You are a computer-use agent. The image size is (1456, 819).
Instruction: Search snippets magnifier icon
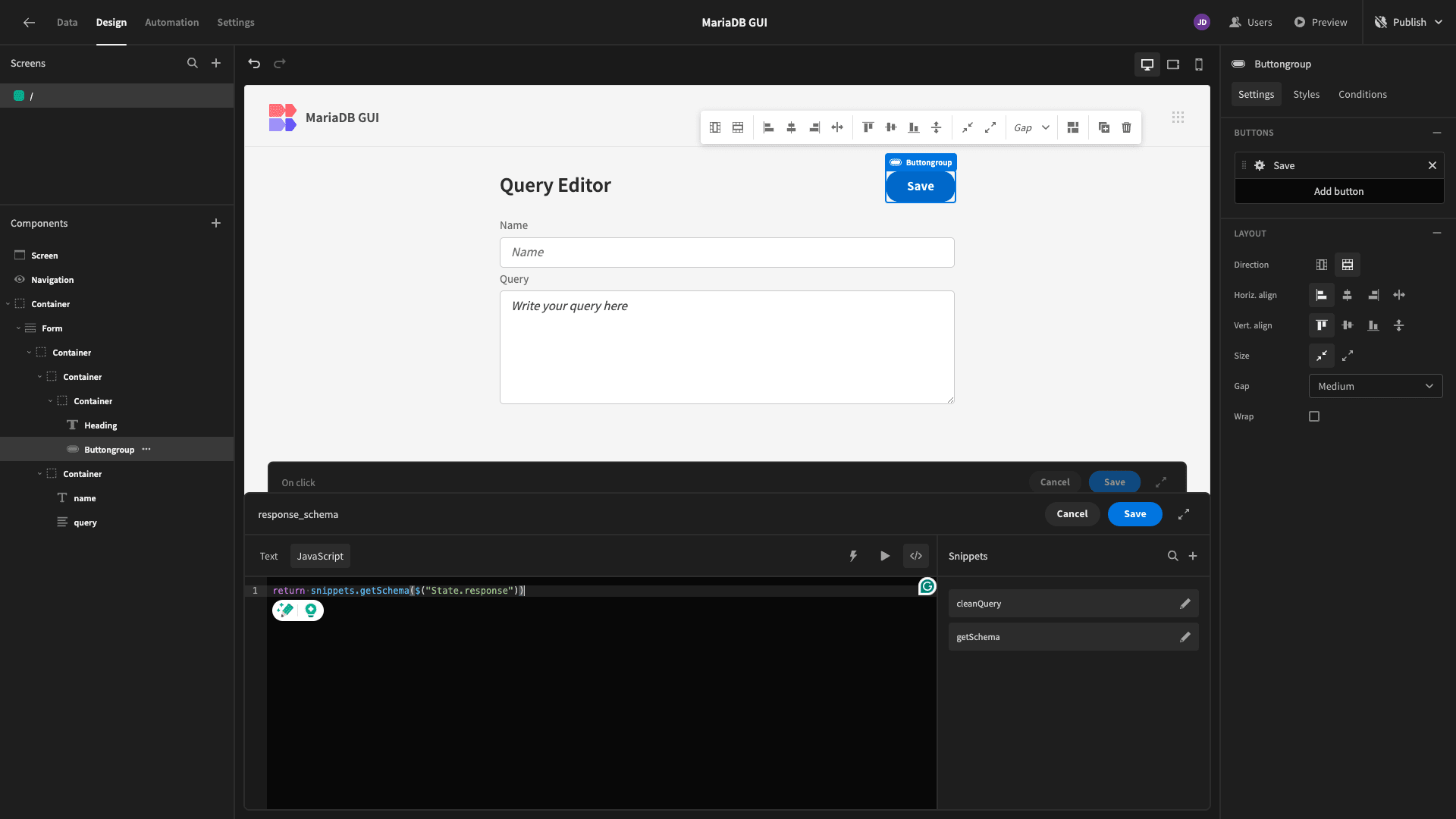(x=1173, y=557)
